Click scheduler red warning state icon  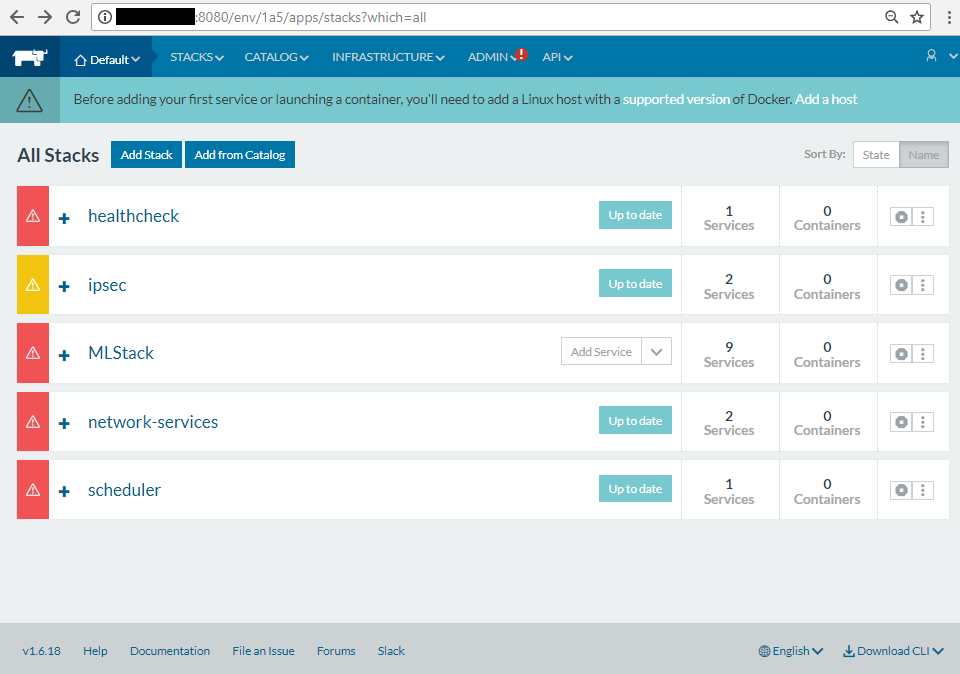click(33, 490)
